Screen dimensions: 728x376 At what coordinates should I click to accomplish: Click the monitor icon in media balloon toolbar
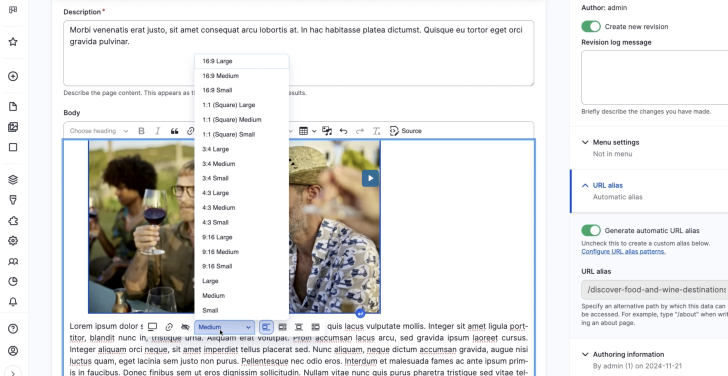152,327
